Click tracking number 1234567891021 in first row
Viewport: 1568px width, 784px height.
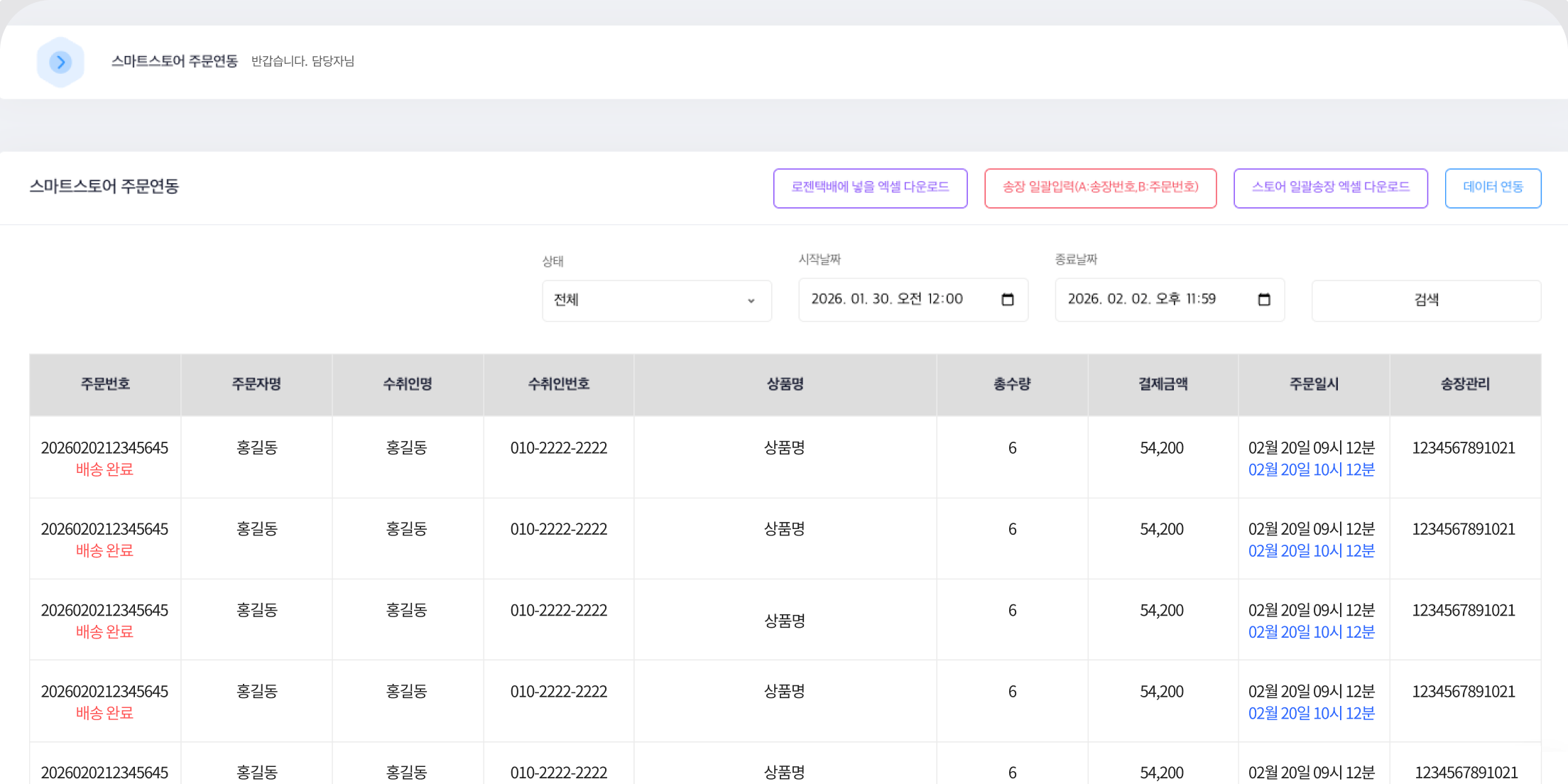pos(1464,448)
